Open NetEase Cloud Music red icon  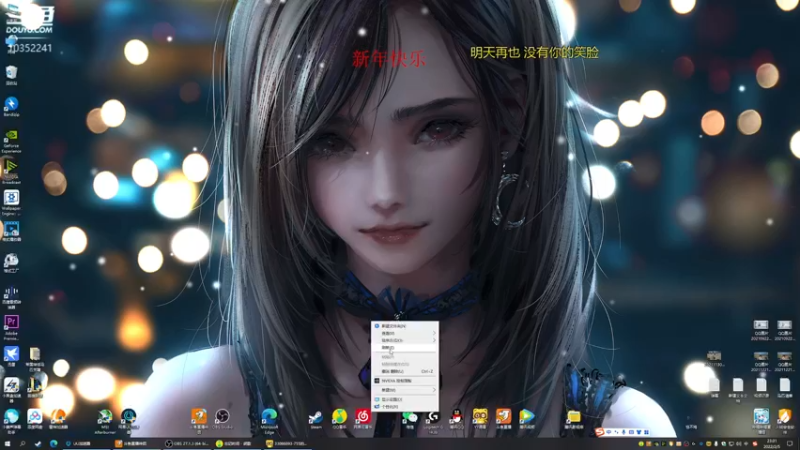tap(363, 419)
